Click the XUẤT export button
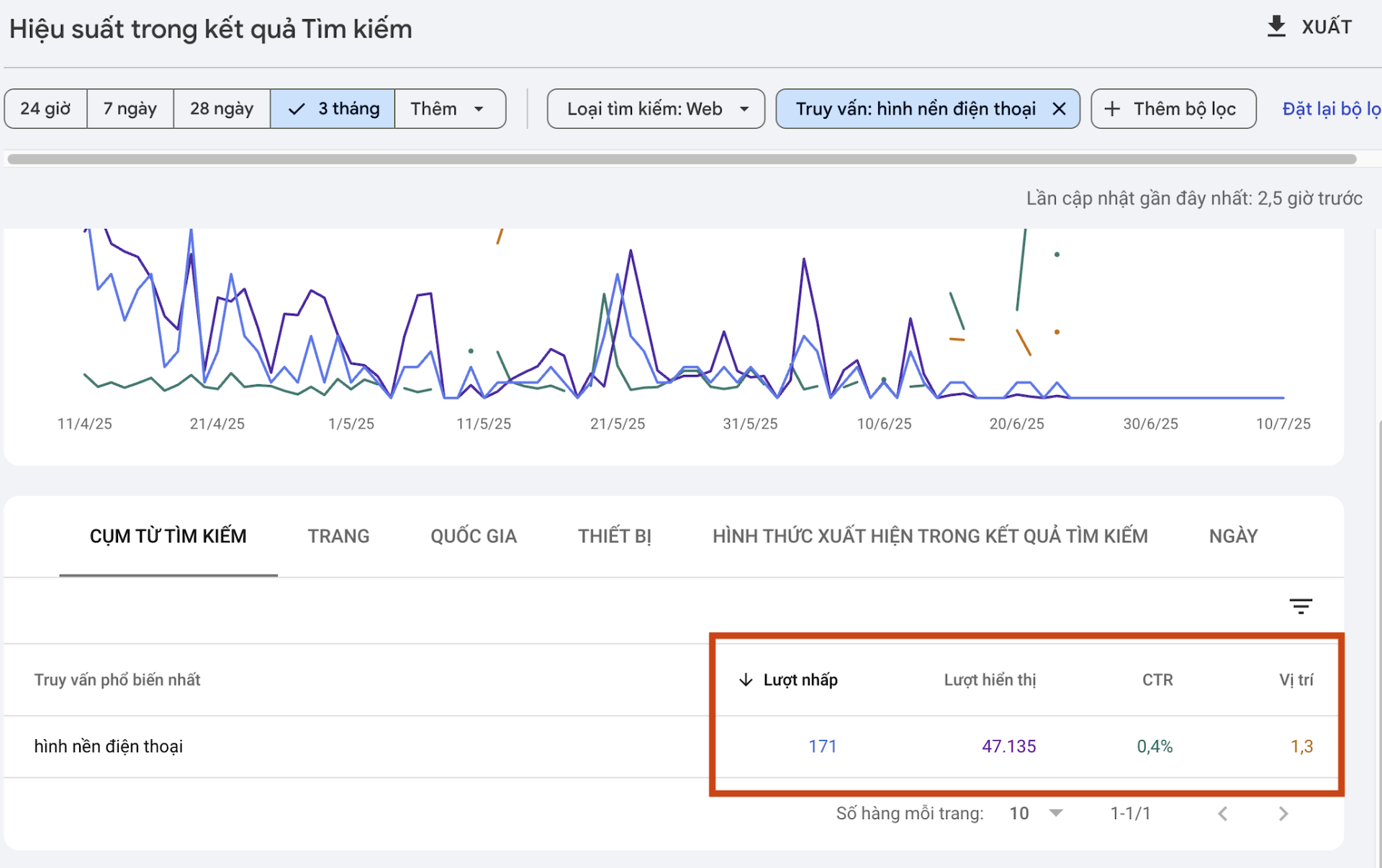Image resolution: width=1382 pixels, height=868 pixels. click(1309, 27)
